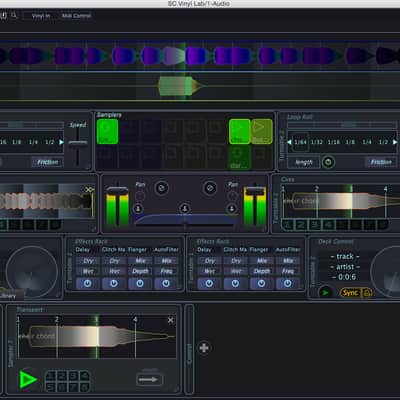Click the green play triangle in Transient sampler

[x=28, y=379]
